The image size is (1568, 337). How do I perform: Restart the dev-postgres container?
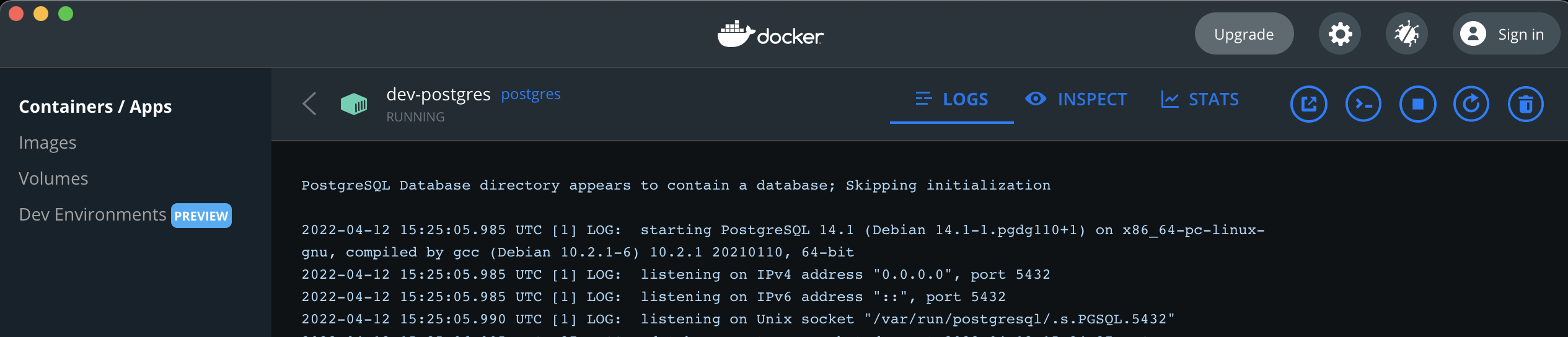1471,104
